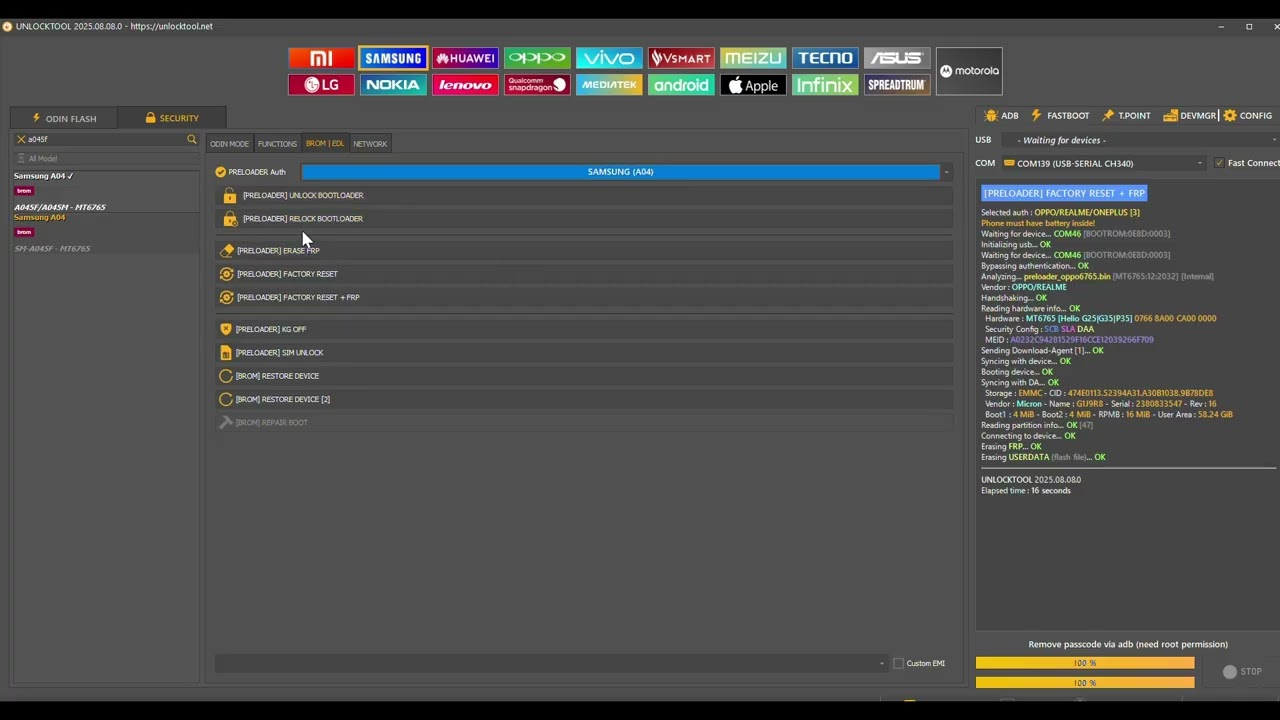Select the Apple brand logo
The height and width of the screenshot is (720, 1280).
(x=753, y=85)
